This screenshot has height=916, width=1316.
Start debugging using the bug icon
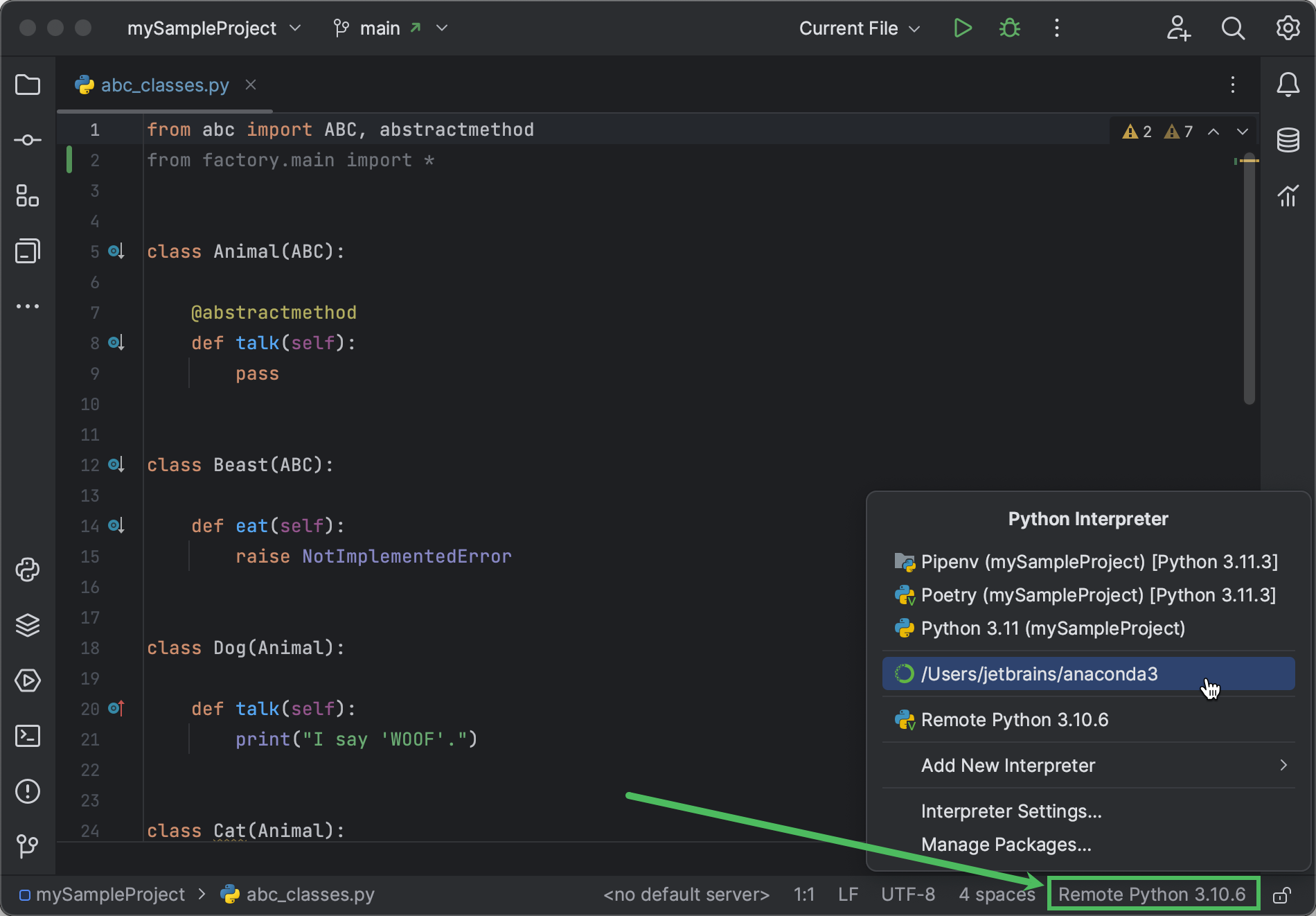pyautogui.click(x=1009, y=28)
